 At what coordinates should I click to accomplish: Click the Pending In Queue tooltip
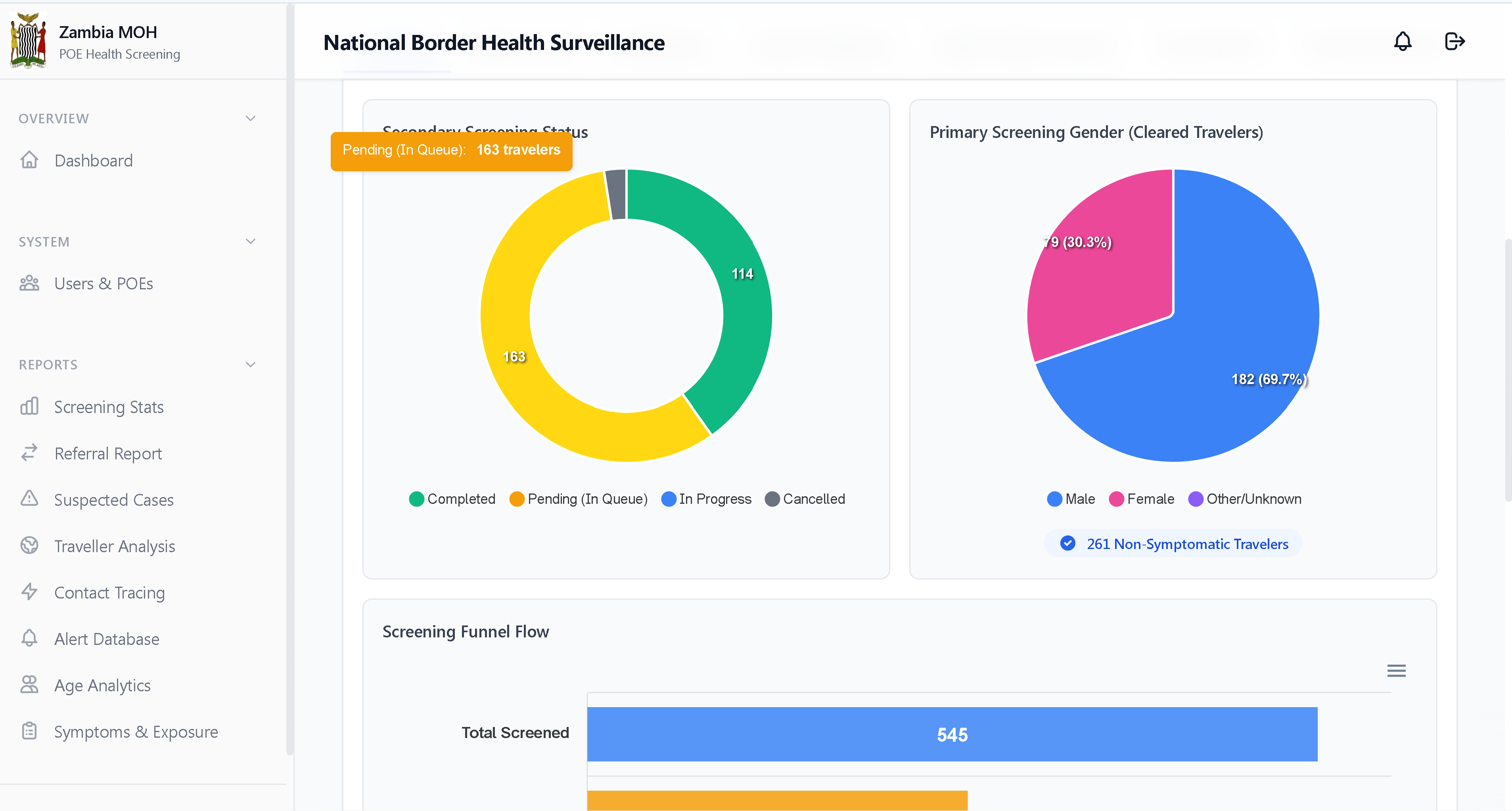pos(451,151)
